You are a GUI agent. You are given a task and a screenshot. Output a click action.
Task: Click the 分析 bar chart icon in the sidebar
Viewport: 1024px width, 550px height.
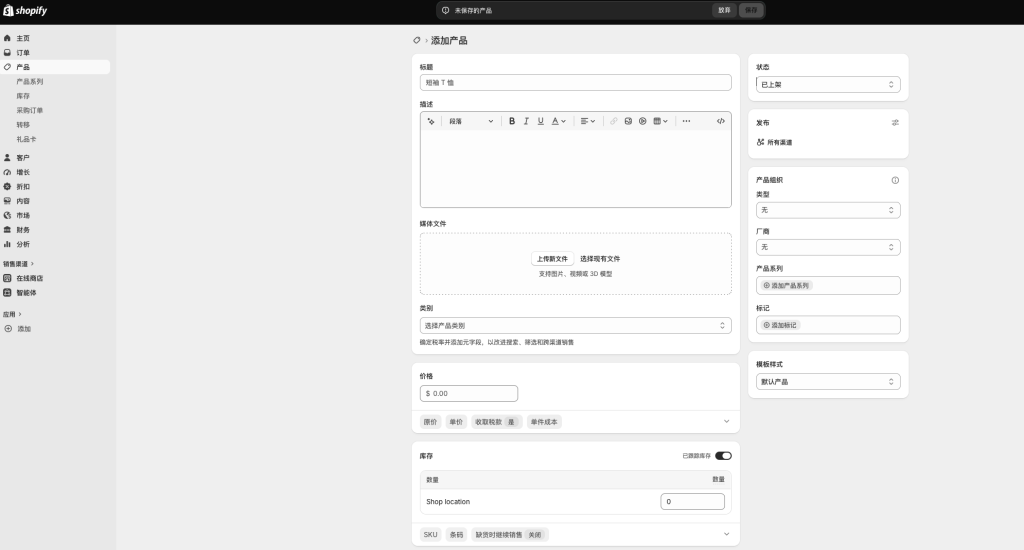pos(7,244)
